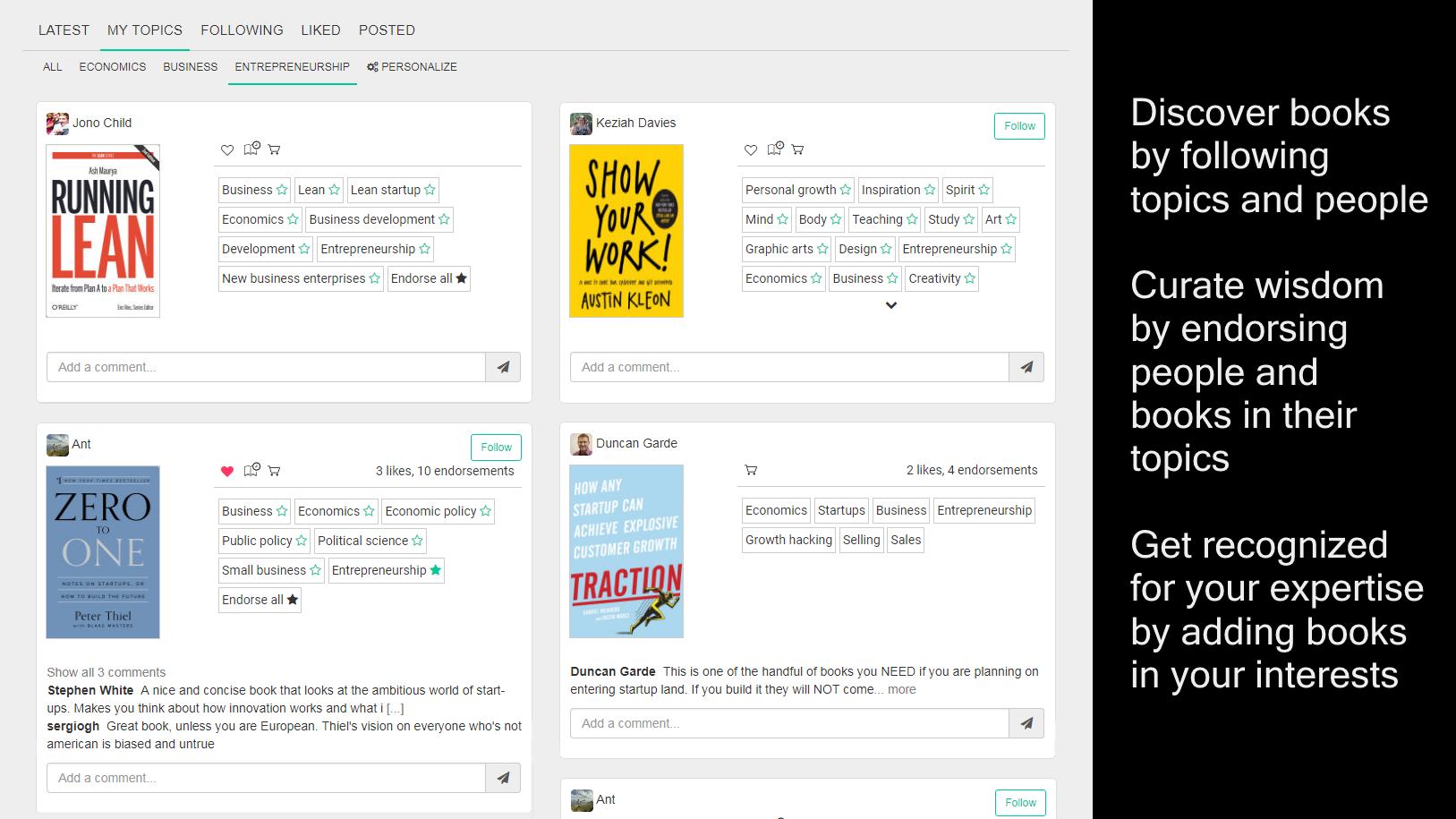Focus comment field under Zero to One
The height and width of the screenshot is (819, 1456).
(266, 778)
